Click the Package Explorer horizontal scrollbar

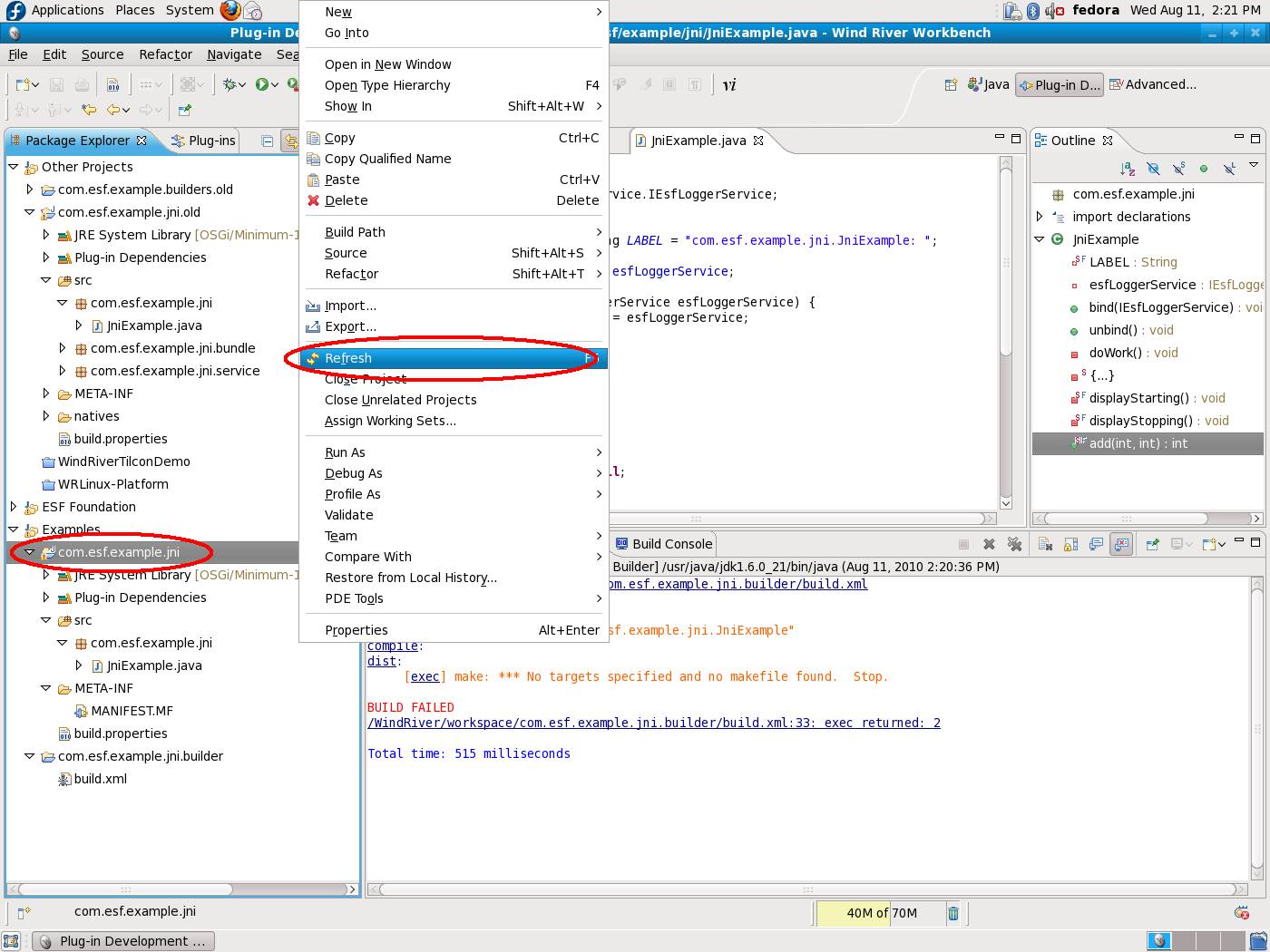tap(125, 889)
